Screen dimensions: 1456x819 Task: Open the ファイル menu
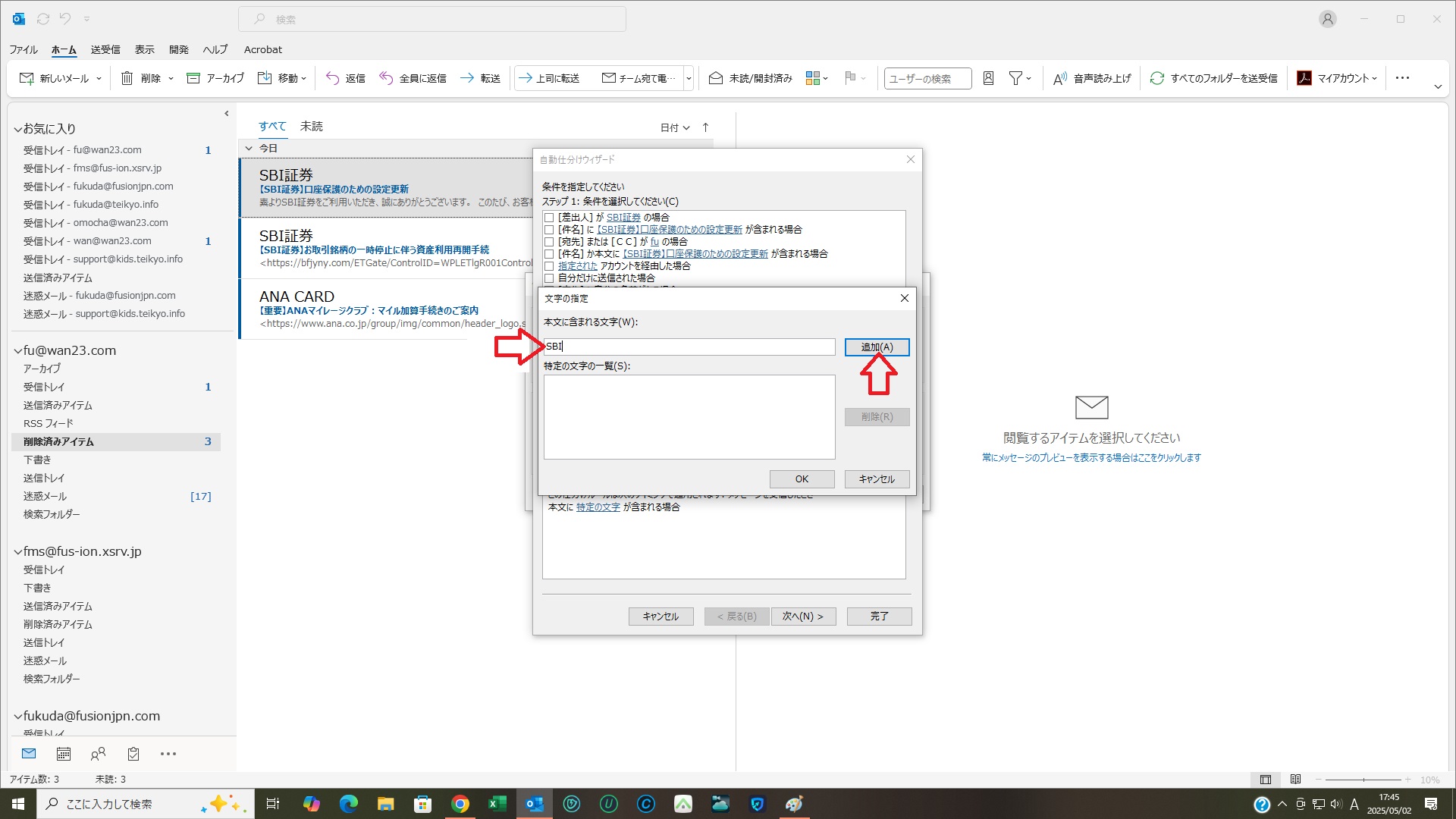pos(24,49)
